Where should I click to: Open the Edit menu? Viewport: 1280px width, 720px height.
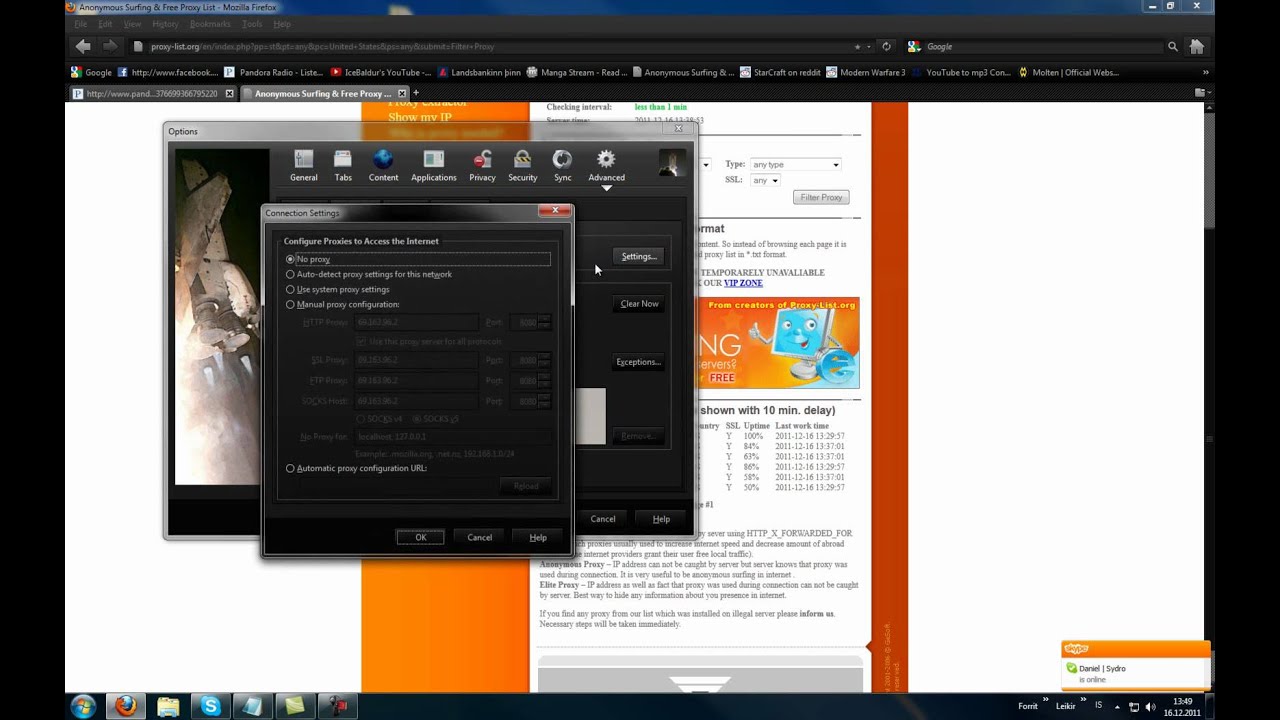point(105,24)
